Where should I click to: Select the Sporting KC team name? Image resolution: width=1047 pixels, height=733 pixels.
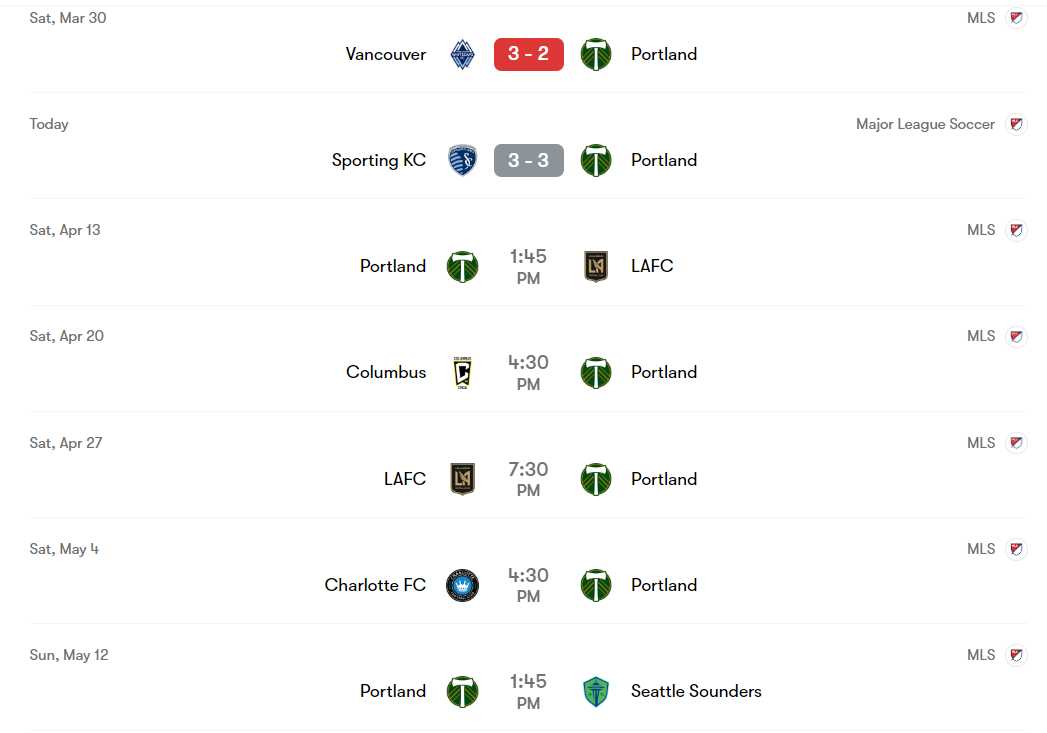[379, 160]
